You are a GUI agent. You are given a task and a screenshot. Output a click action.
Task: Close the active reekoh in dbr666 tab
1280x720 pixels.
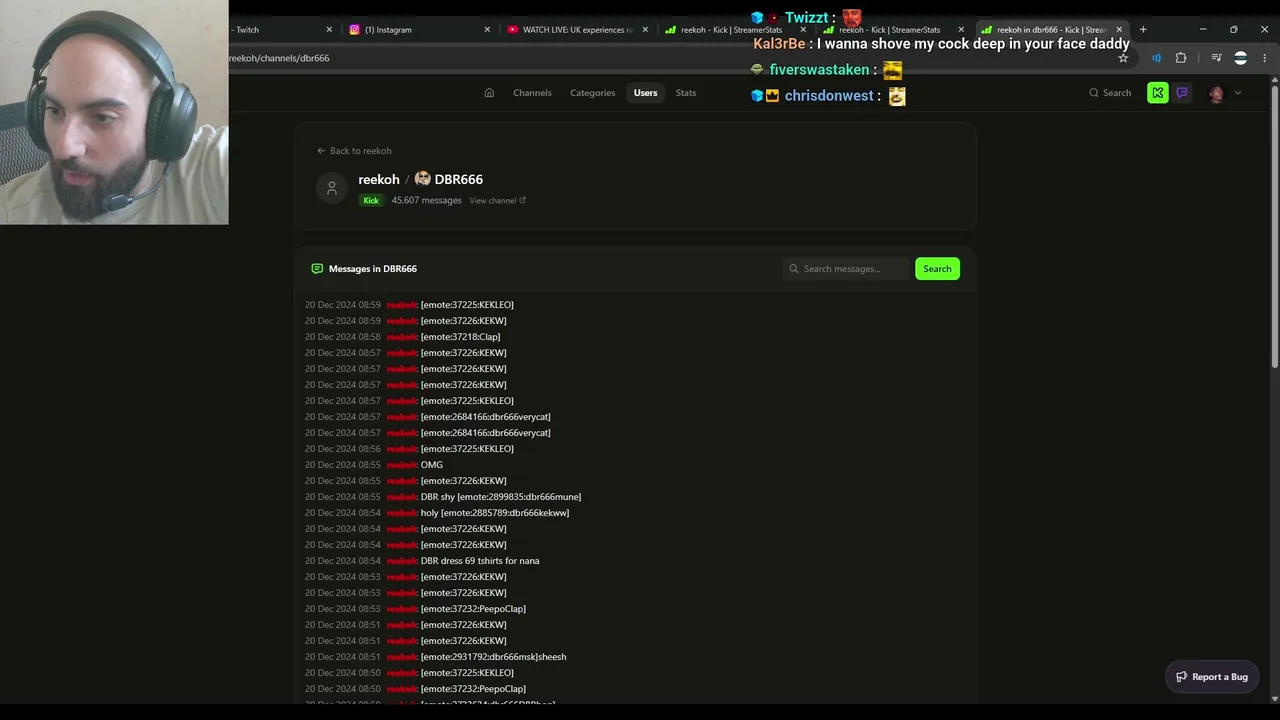pyautogui.click(x=1119, y=30)
